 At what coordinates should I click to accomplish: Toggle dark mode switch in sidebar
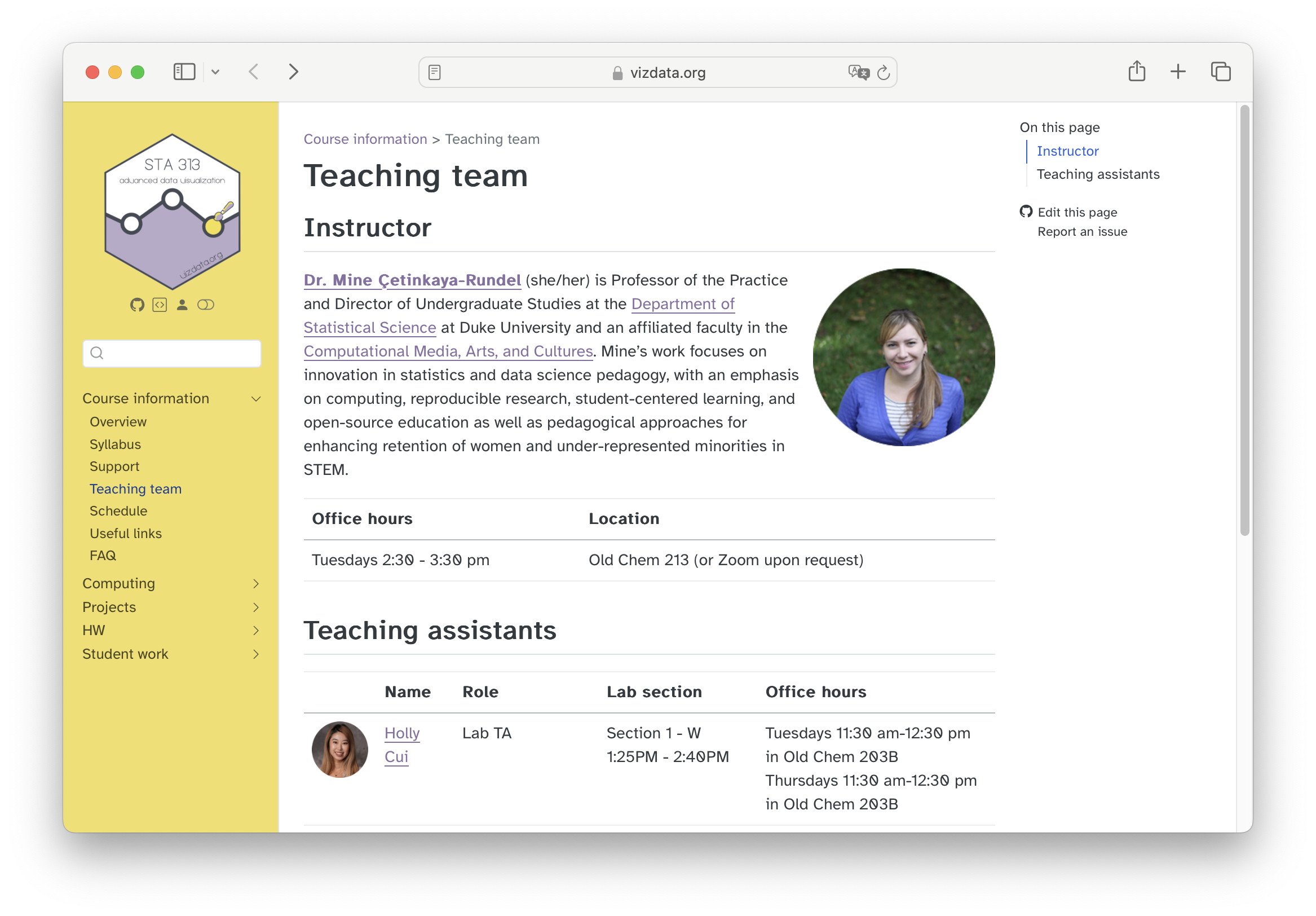pos(206,305)
